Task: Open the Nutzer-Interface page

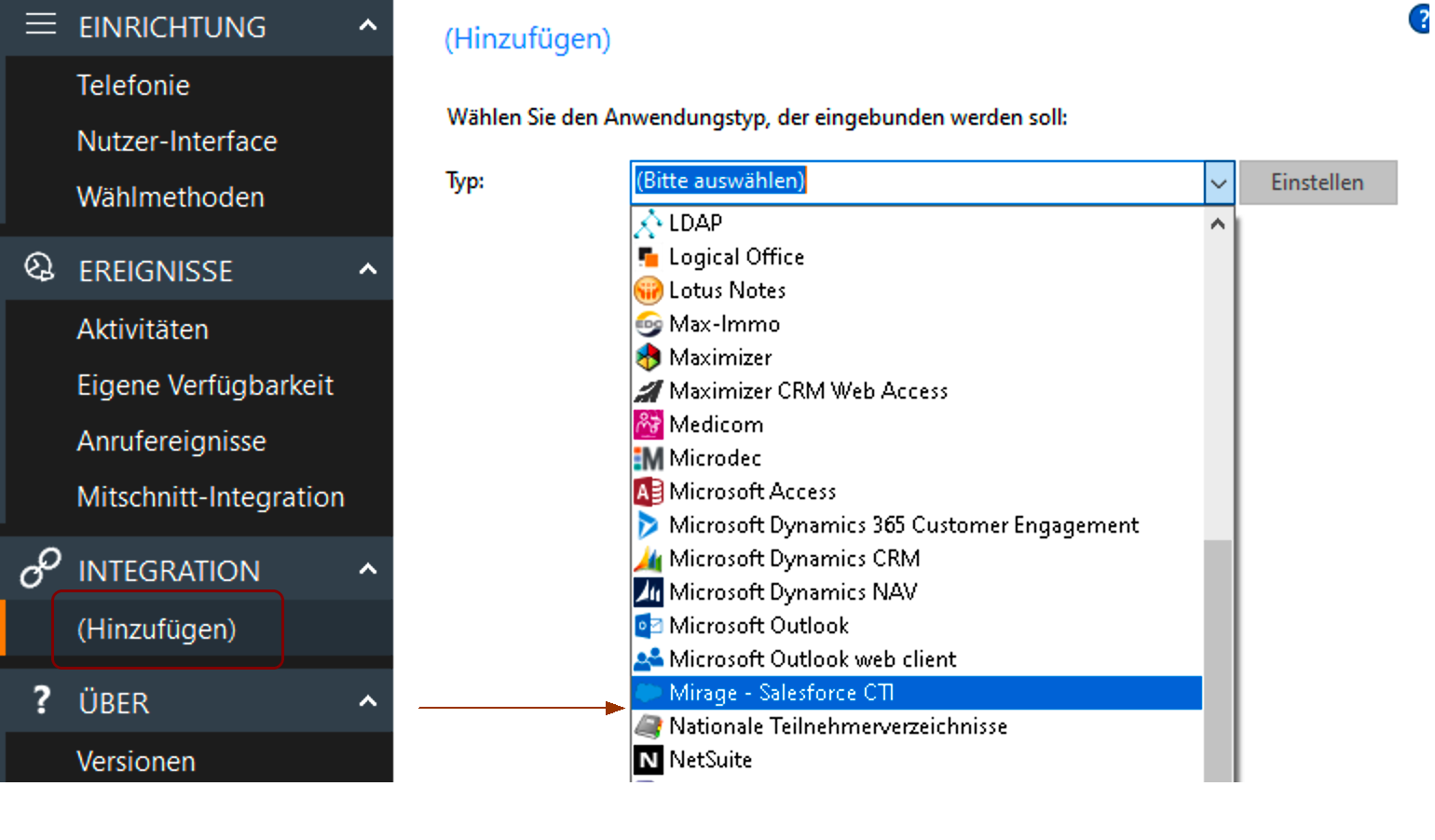Action: pos(177,141)
